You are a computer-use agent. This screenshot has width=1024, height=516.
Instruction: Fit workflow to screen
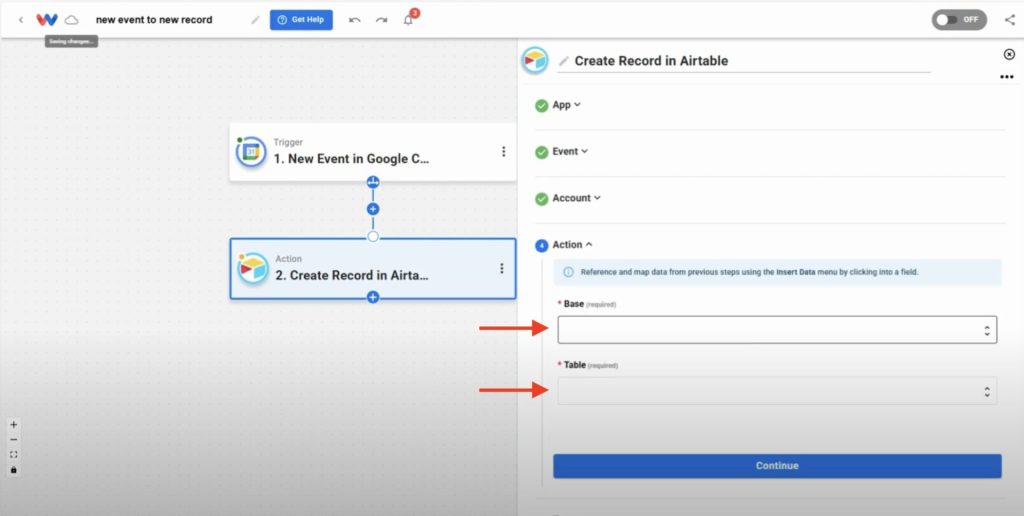(14, 455)
